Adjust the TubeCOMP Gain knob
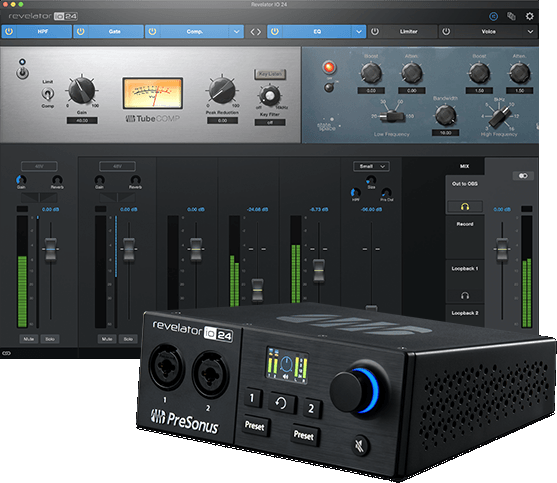The height and width of the screenshot is (483, 557). [x=82, y=90]
